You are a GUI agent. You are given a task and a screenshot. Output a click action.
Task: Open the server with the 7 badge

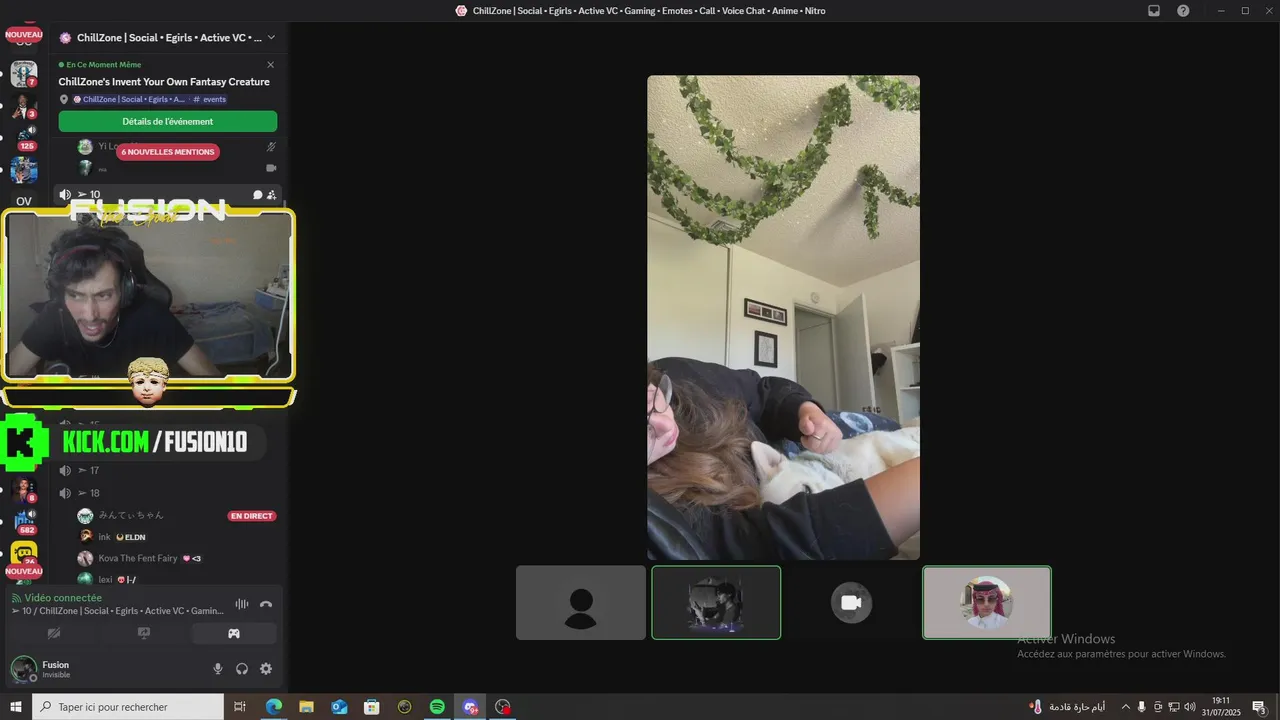pos(24,74)
